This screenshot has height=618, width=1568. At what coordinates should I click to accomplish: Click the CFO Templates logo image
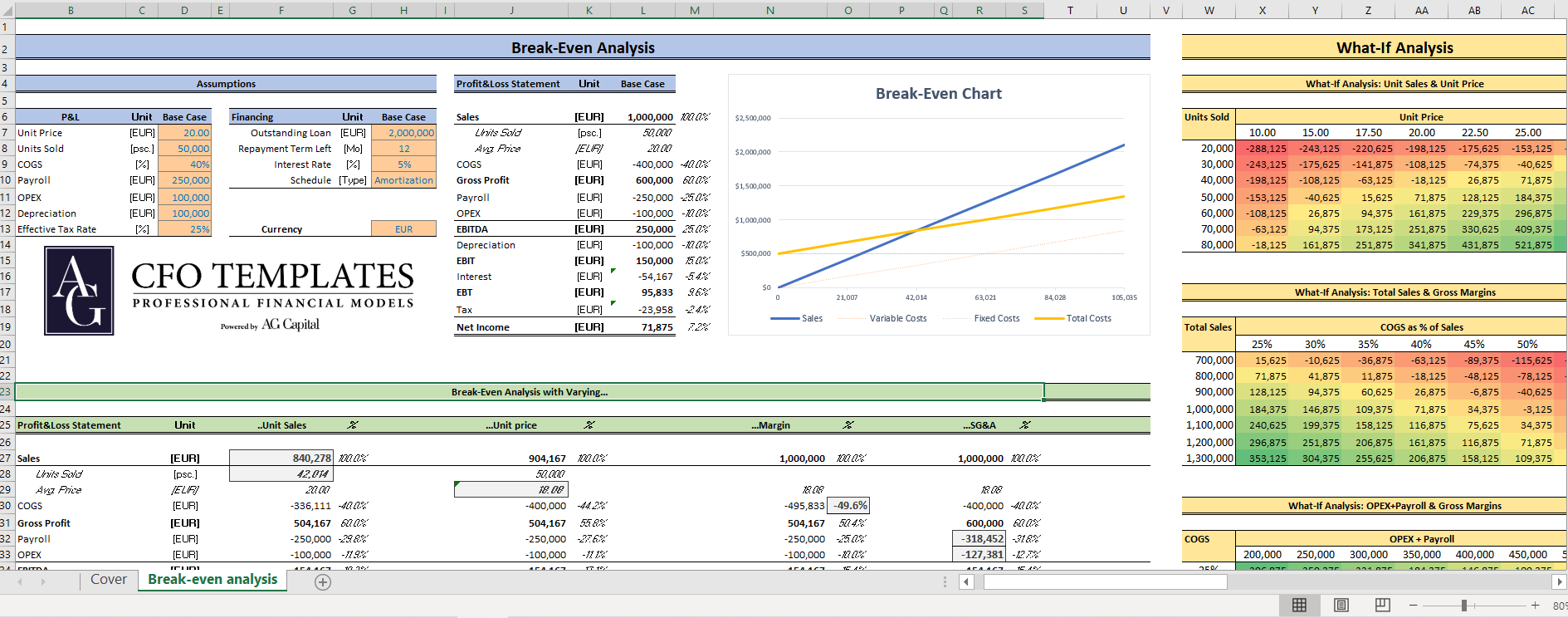(229, 291)
